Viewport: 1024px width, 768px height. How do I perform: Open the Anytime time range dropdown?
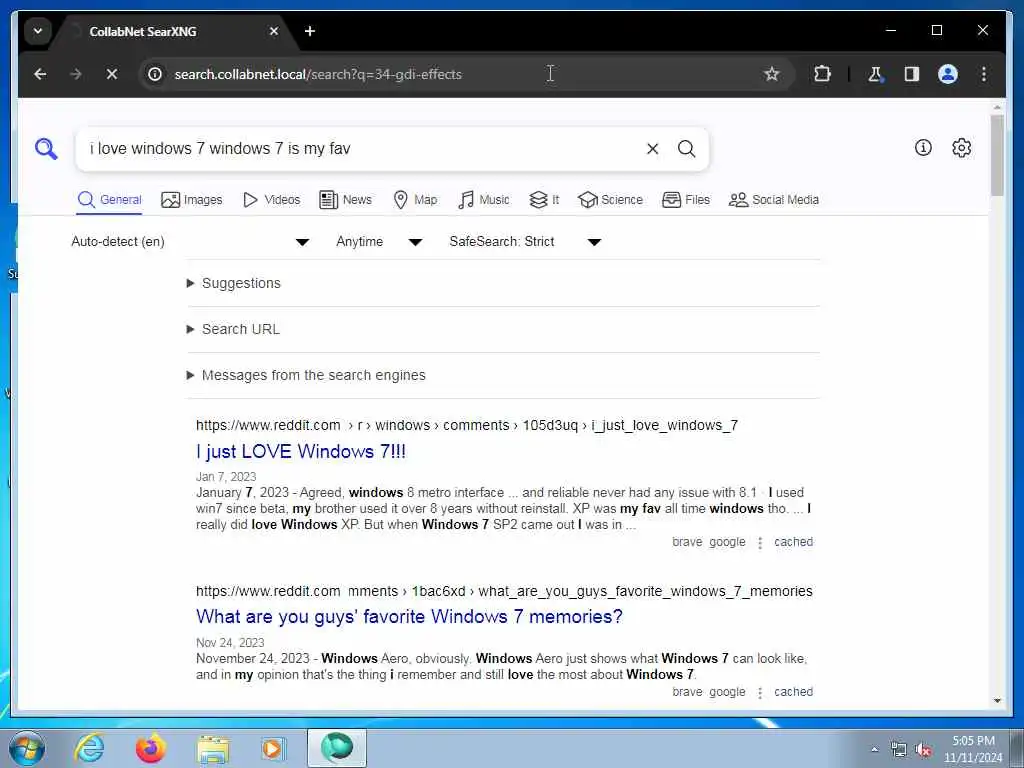[x=379, y=242]
